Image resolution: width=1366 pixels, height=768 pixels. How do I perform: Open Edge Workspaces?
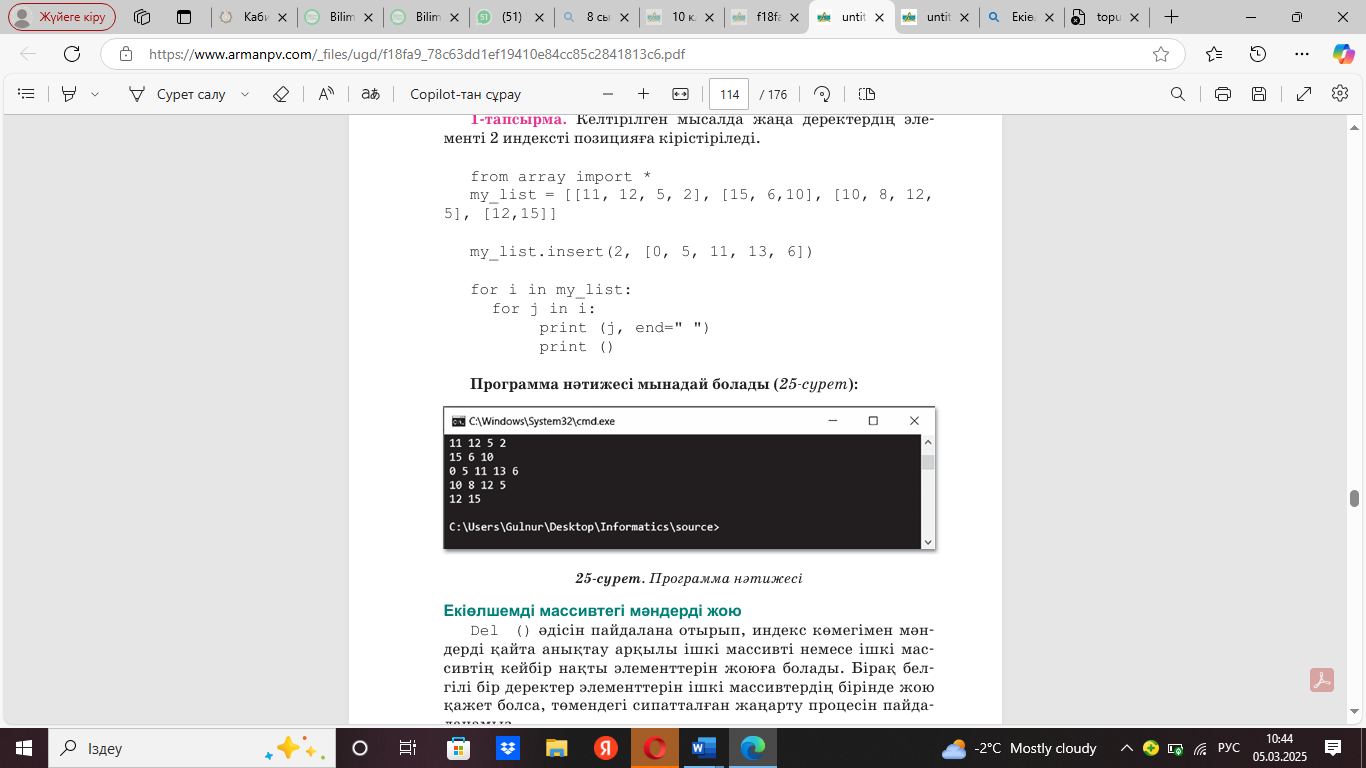pyautogui.click(x=141, y=17)
